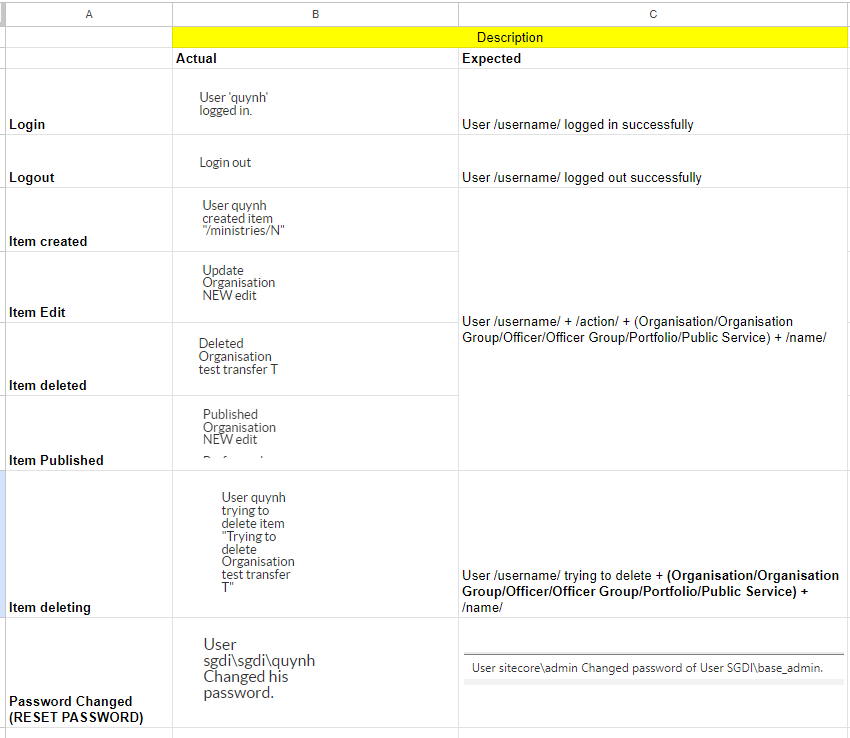
Task: Select the Item Published label cell
Action: coord(89,433)
